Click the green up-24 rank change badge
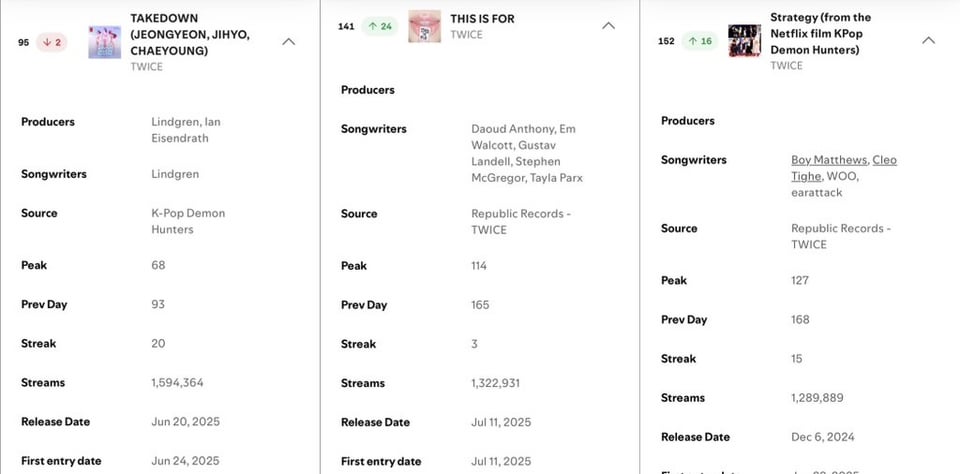The image size is (960, 474). pyautogui.click(x=378, y=26)
